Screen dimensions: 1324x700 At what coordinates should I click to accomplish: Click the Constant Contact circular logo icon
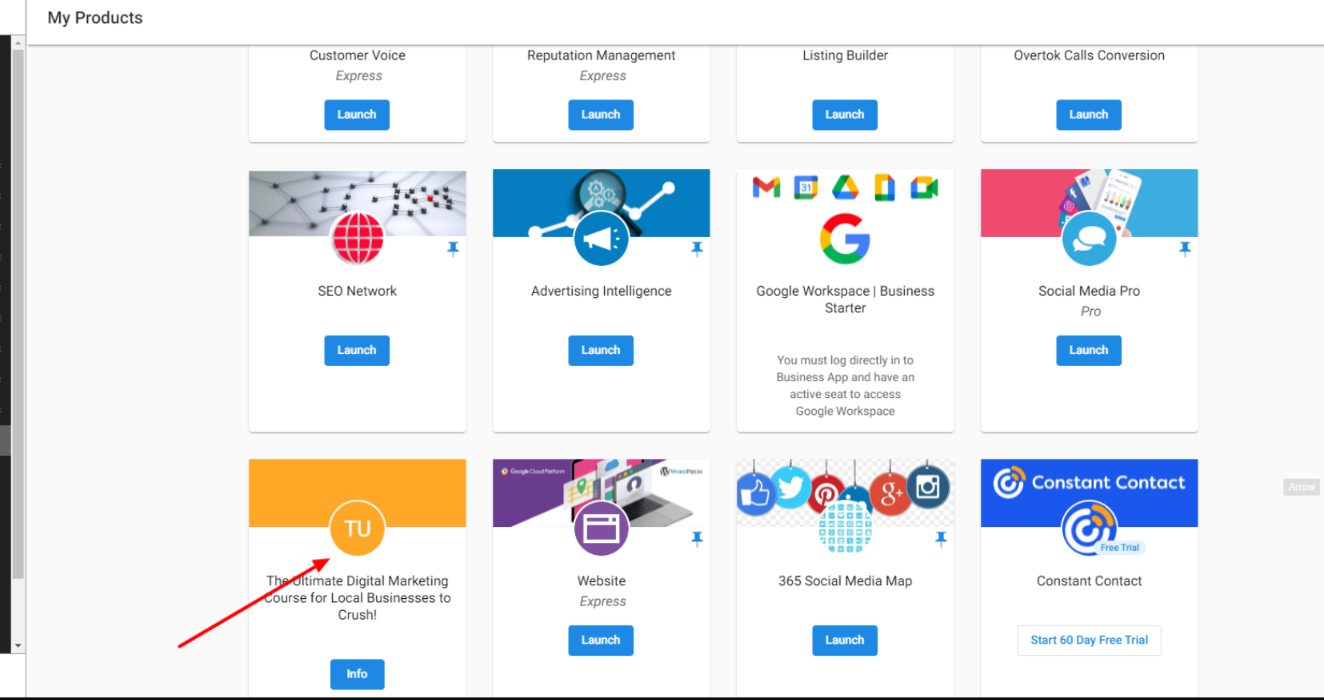[1089, 528]
